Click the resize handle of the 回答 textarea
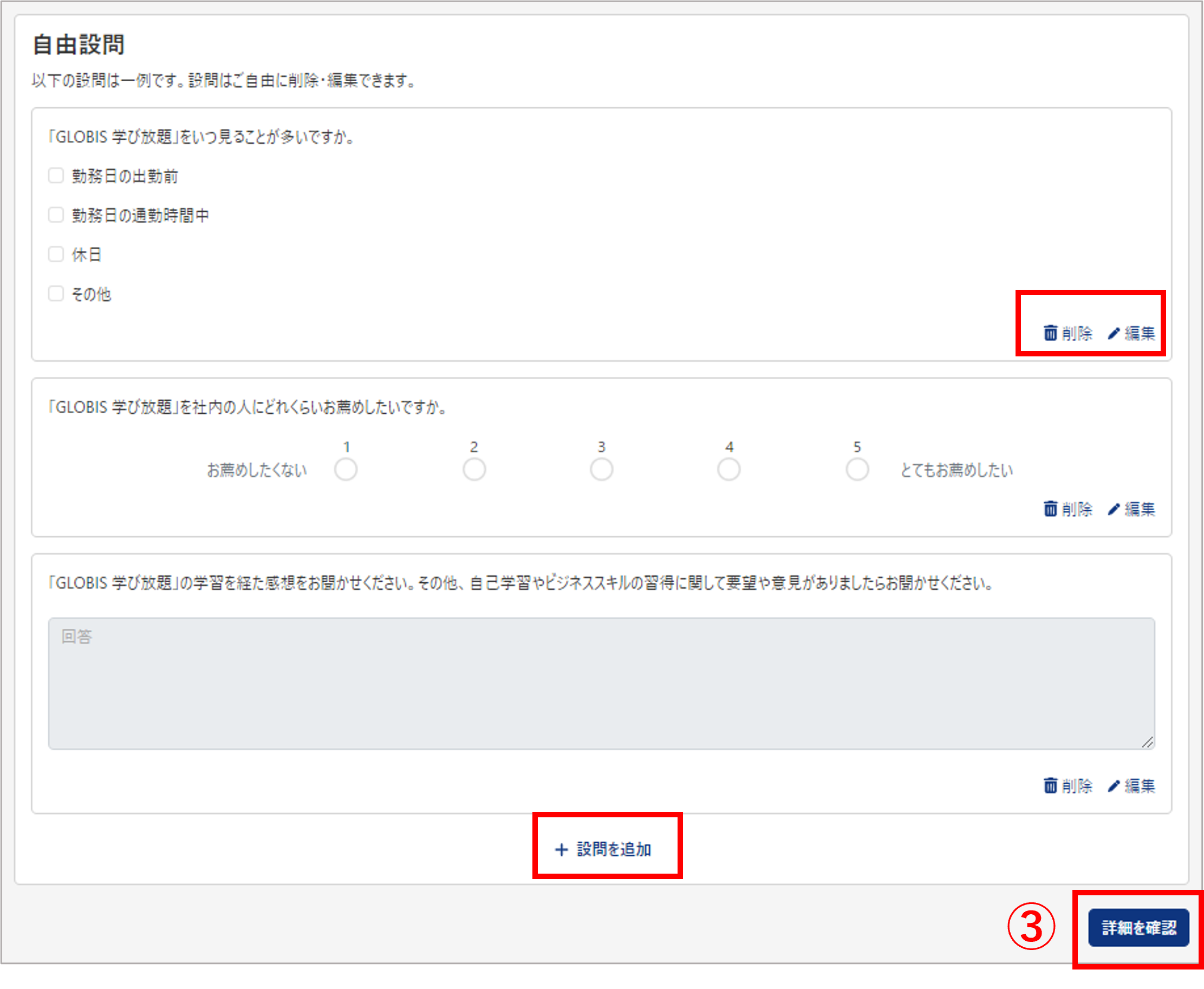 [x=1148, y=742]
